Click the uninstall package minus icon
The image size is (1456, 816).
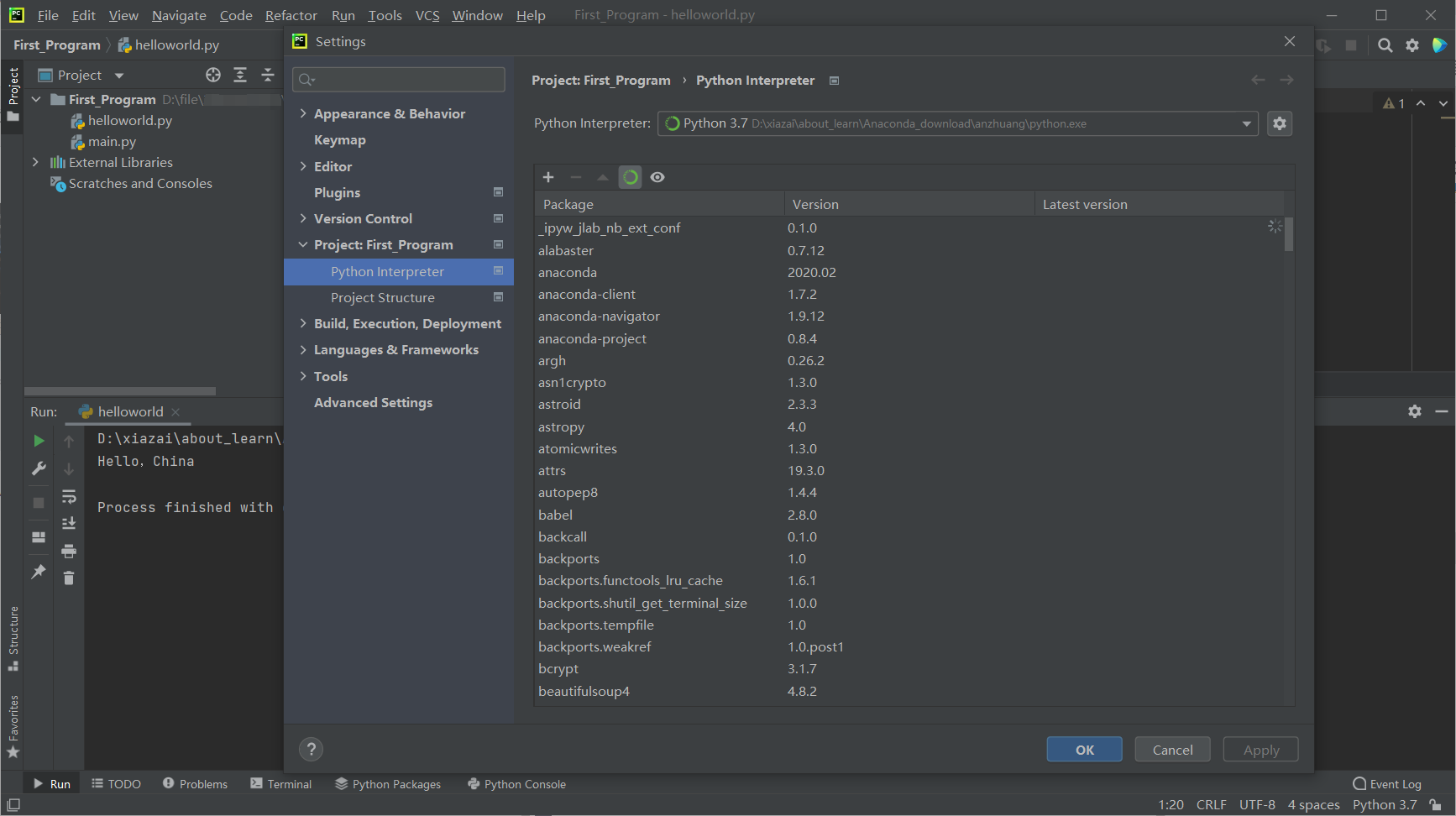point(576,177)
